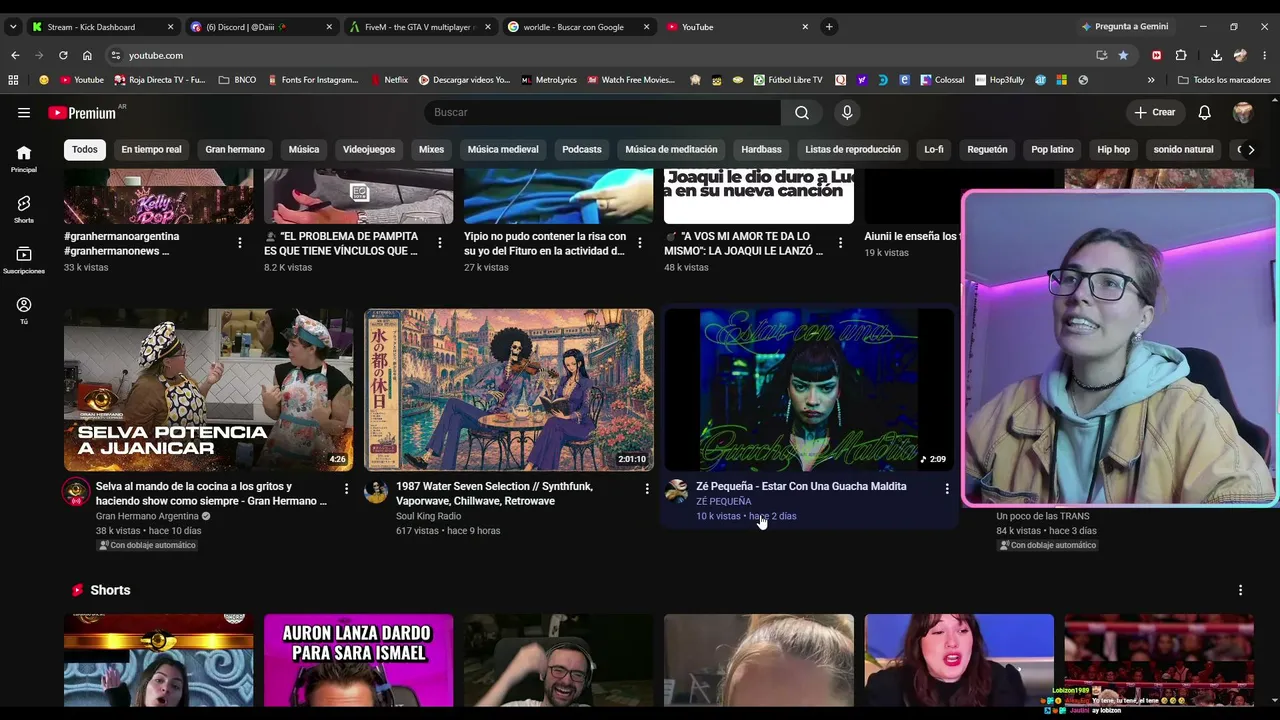Switch to the Discord browser tab
Screen dimensions: 1280x720
coord(260,27)
